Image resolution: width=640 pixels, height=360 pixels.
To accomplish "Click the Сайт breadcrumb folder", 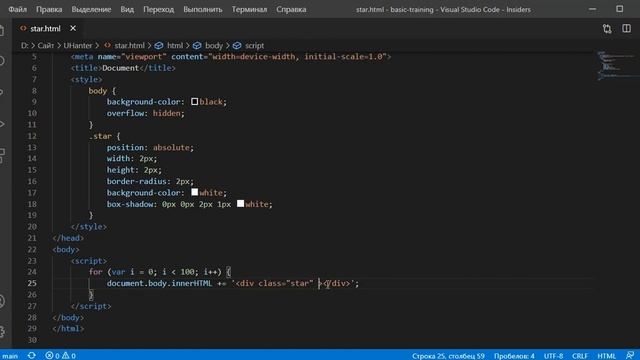I will [46, 45].
